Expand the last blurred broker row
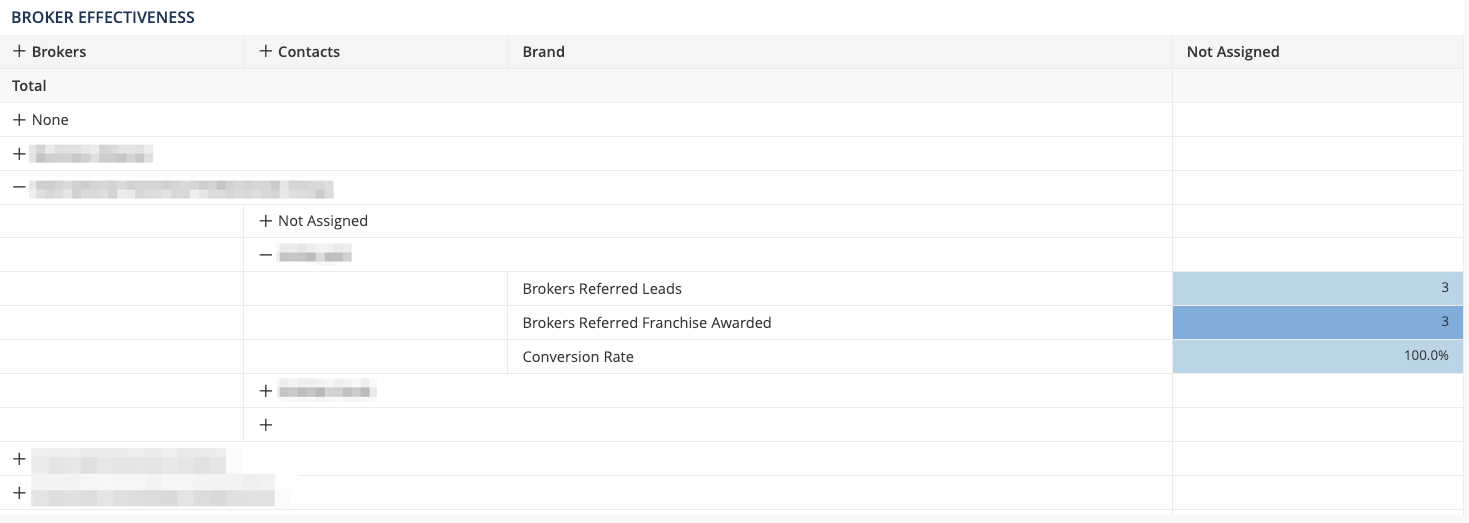This screenshot has width=1469, height=523. coord(19,493)
